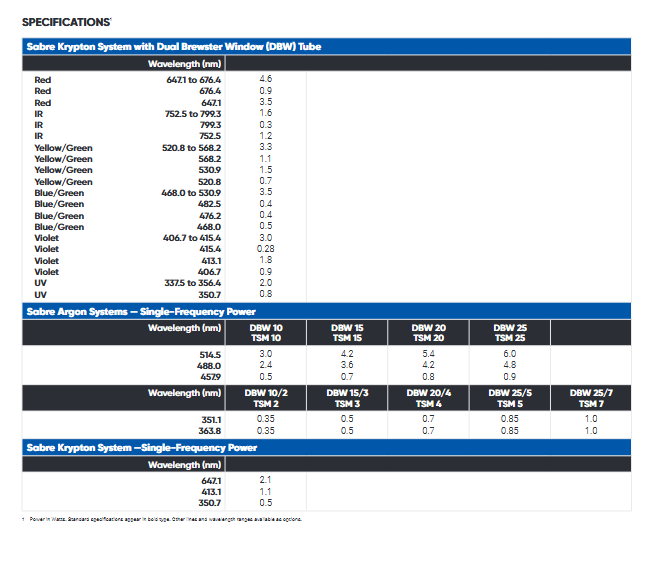
Task: Click the 3.6 value under DBW 15 TSM 15
Action: click(x=347, y=365)
